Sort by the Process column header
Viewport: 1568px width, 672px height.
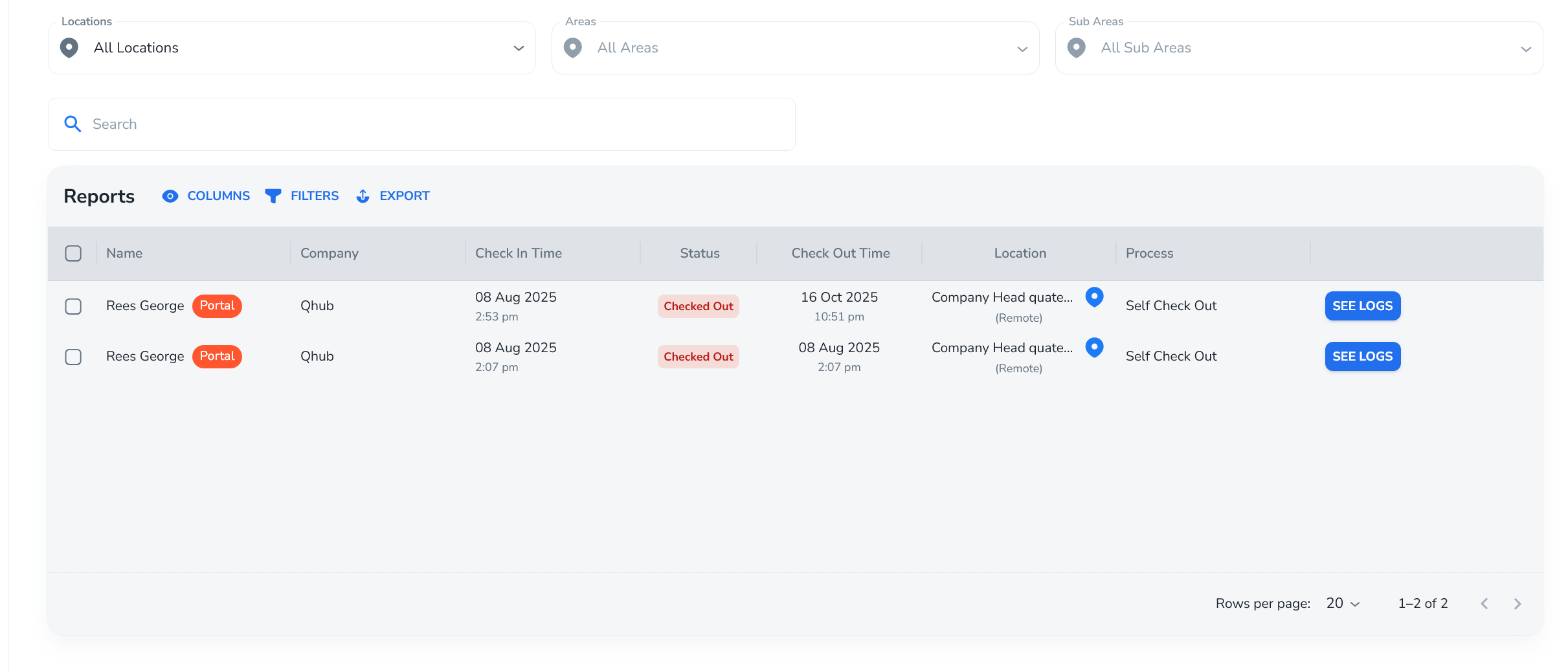(x=1150, y=253)
